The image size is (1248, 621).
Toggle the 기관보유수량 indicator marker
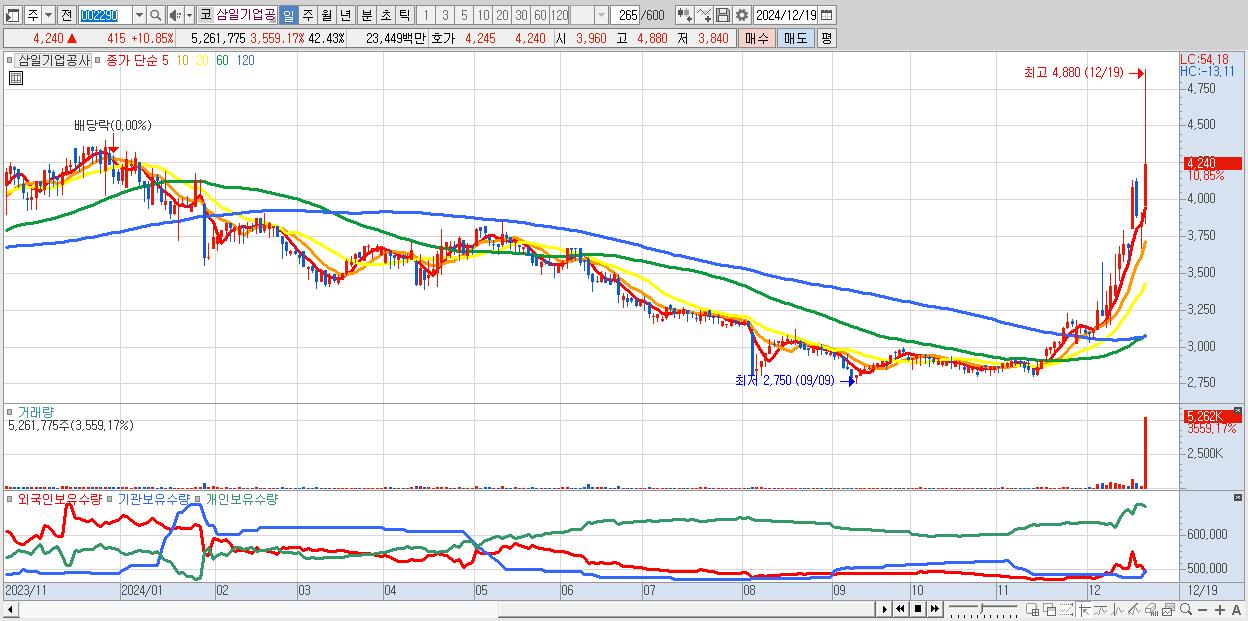(110, 498)
